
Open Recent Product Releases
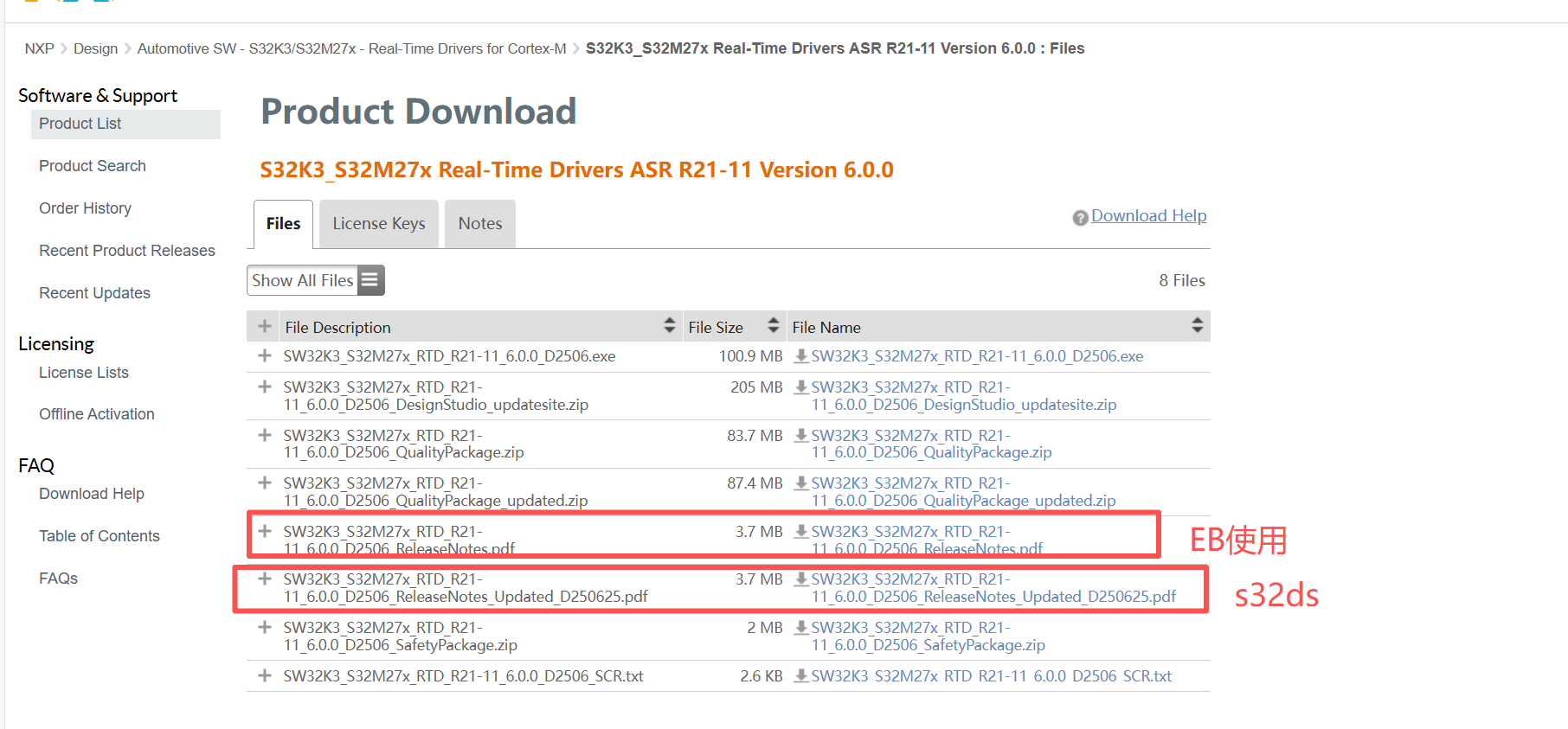coord(127,251)
